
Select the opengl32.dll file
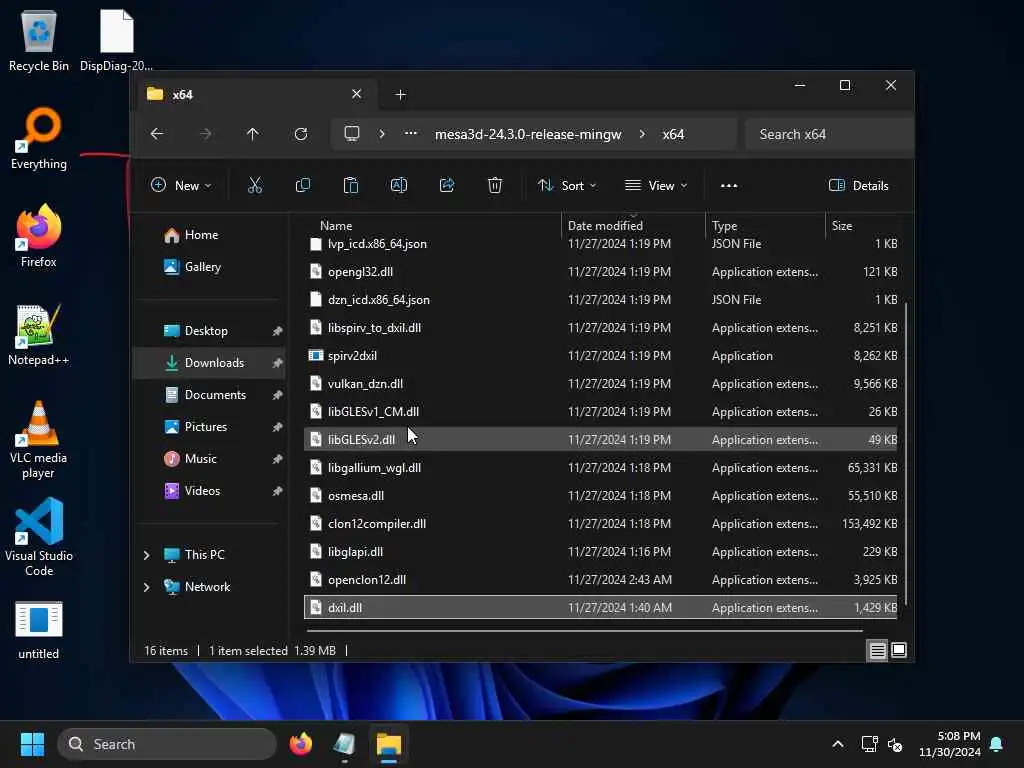(601, 272)
